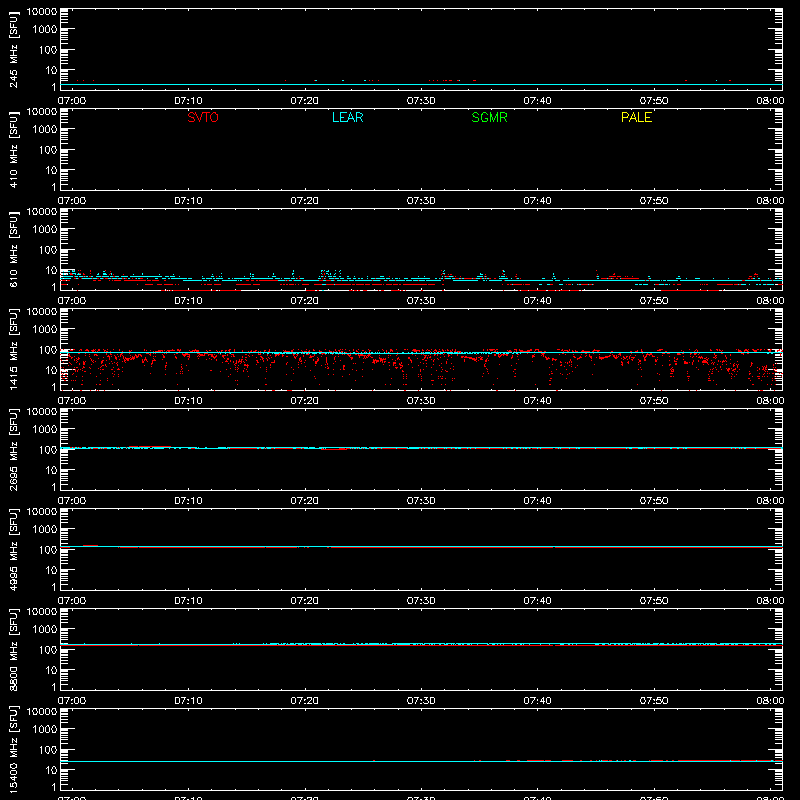Click 07:30 tick under the 8800 MHz panel
Image resolution: width=800 pixels, height=800 pixels.
click(x=421, y=701)
